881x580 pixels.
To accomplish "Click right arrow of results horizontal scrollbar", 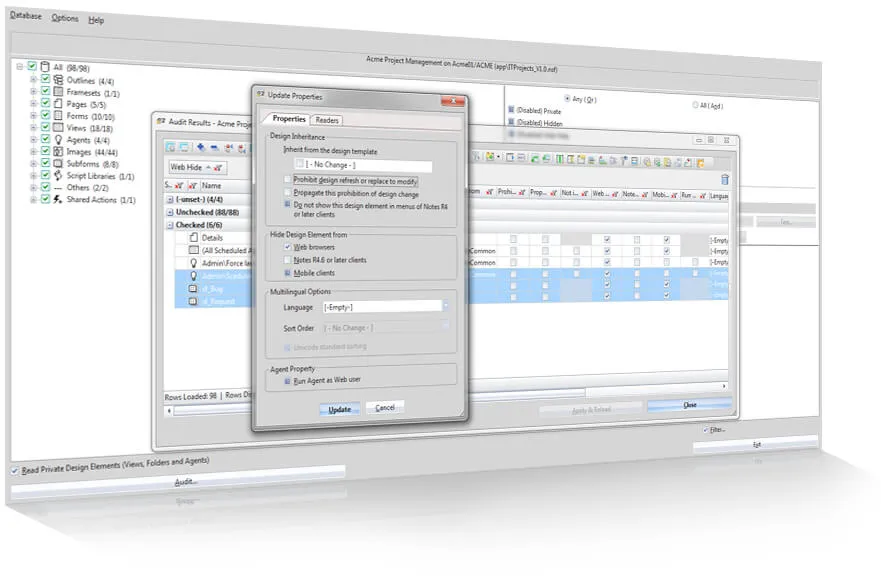I will point(724,386).
